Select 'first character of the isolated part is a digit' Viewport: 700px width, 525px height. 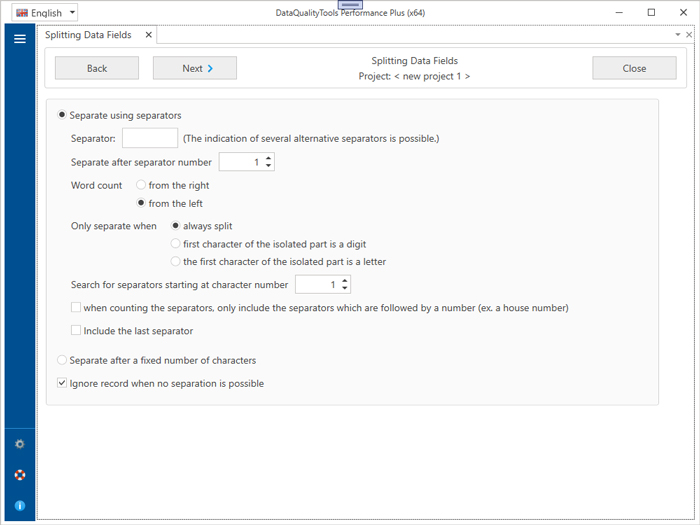pos(175,243)
